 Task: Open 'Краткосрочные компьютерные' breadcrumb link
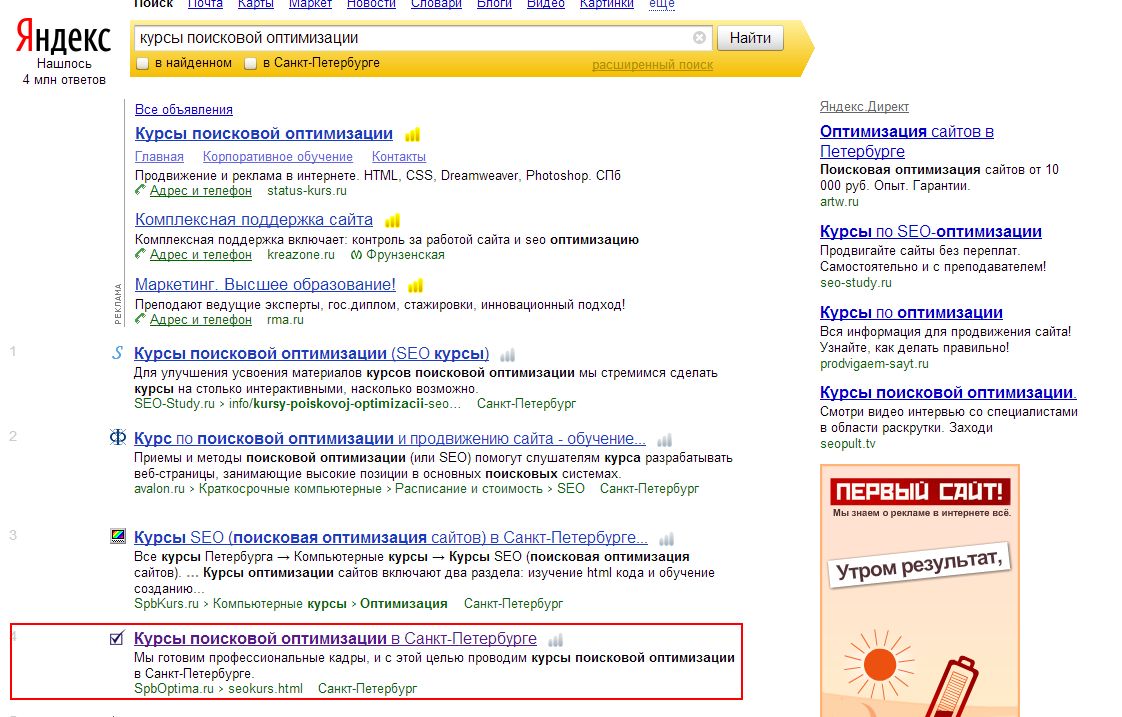290,489
